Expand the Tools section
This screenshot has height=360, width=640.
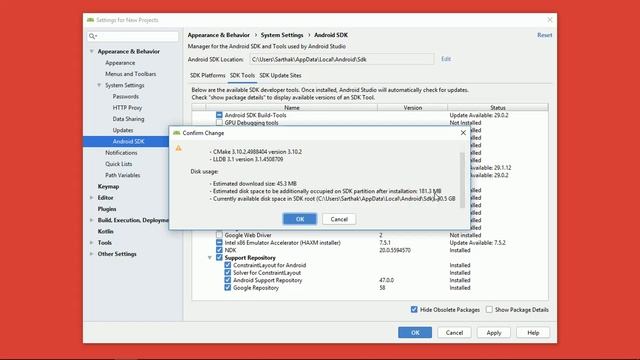pyautogui.click(x=91, y=242)
